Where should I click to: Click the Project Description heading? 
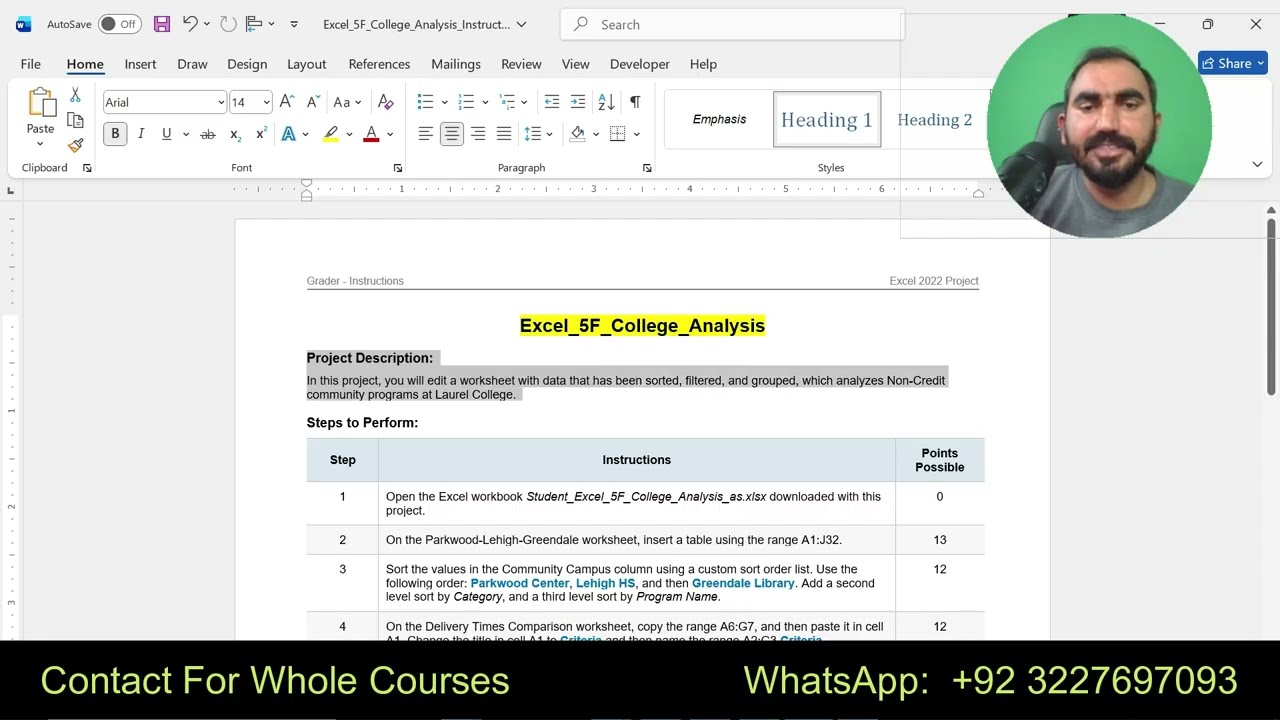click(370, 358)
